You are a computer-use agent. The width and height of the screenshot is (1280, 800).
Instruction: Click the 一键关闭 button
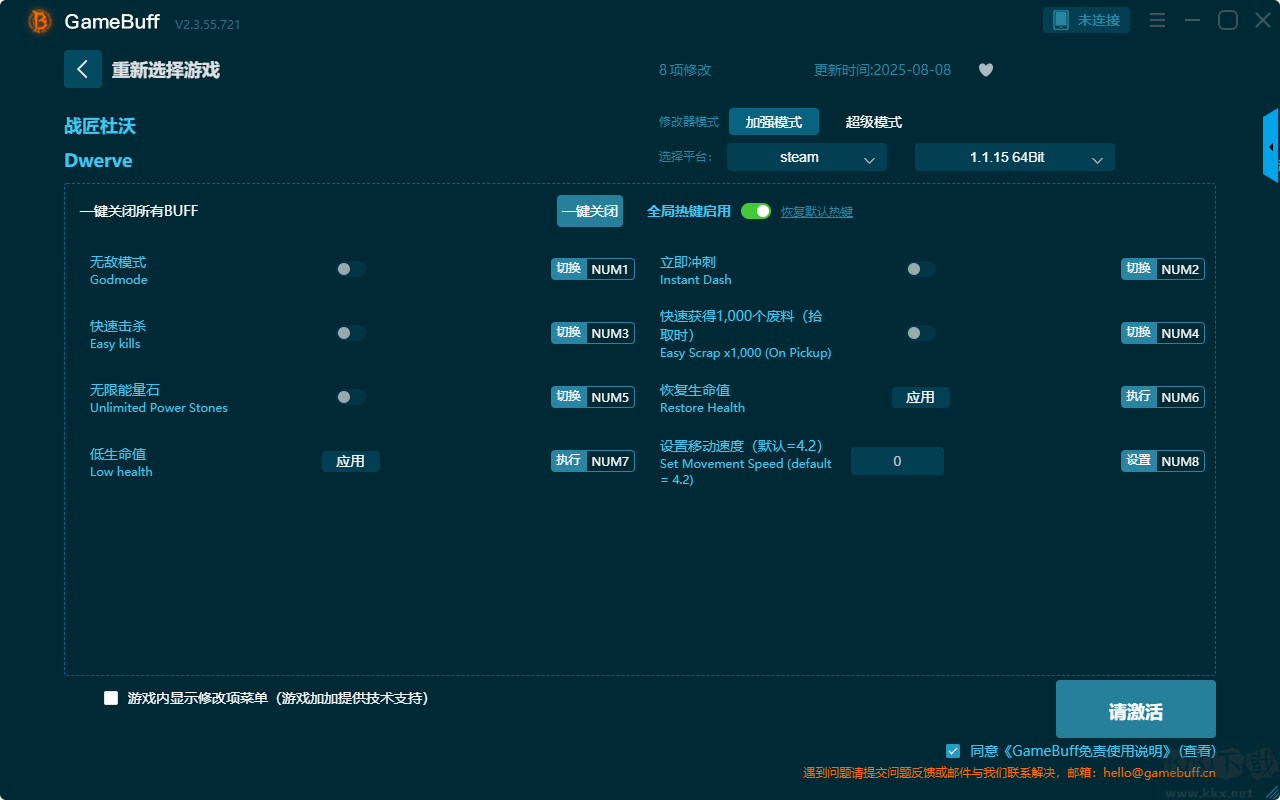pos(590,211)
